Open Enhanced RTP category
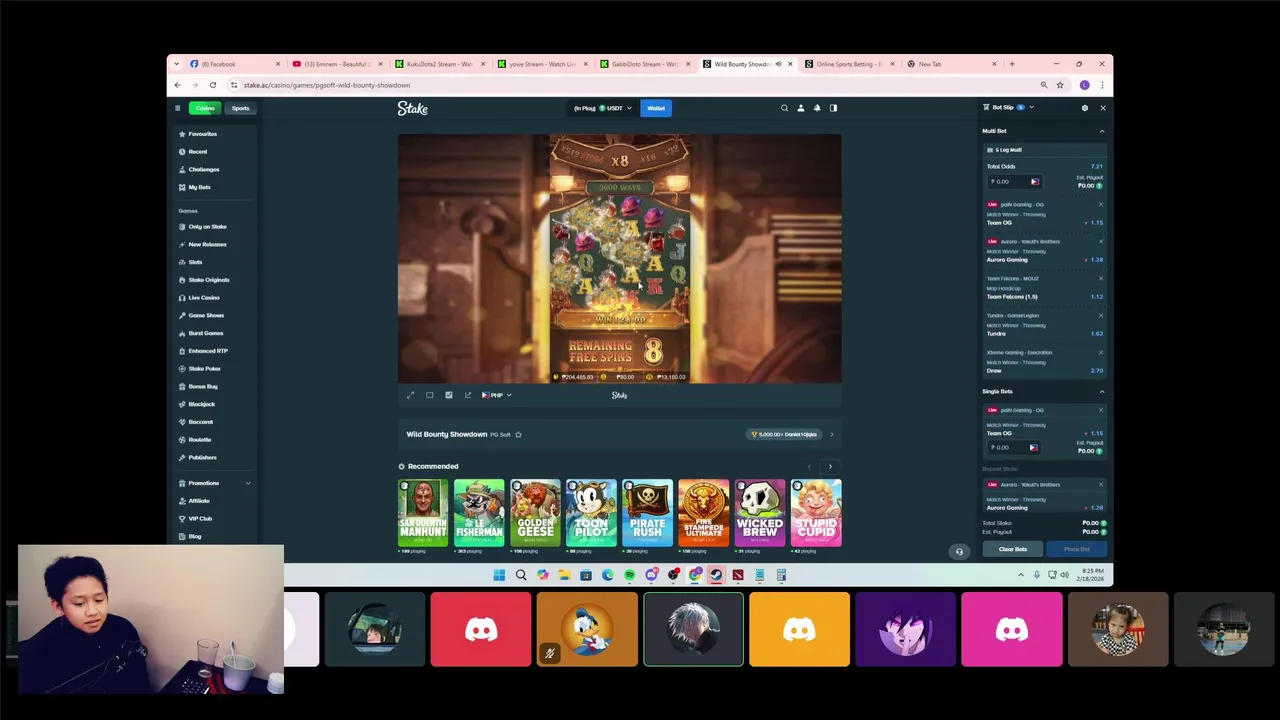 point(203,351)
